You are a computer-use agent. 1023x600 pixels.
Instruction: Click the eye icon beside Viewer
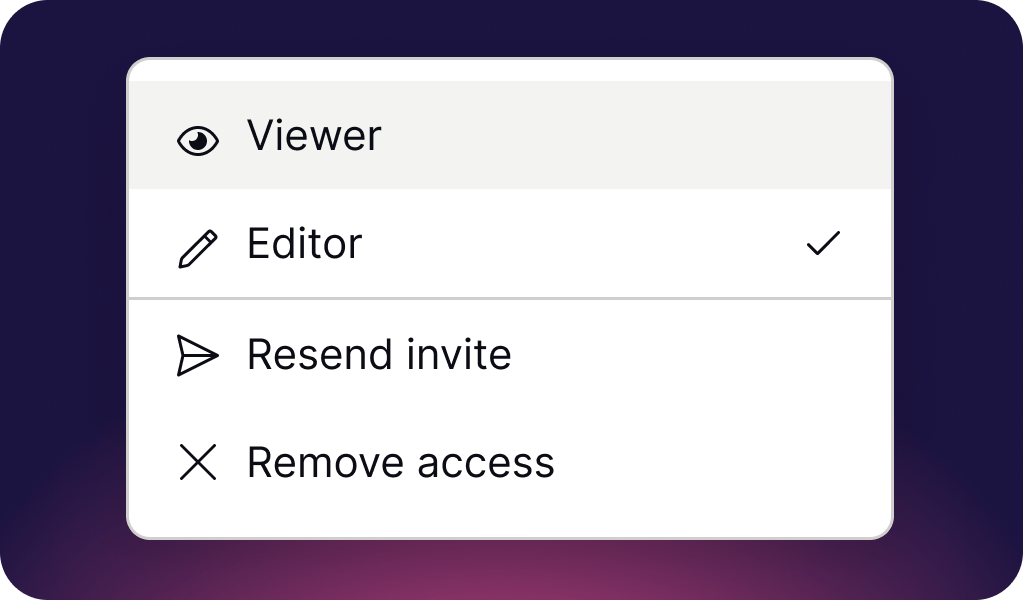coord(197,141)
